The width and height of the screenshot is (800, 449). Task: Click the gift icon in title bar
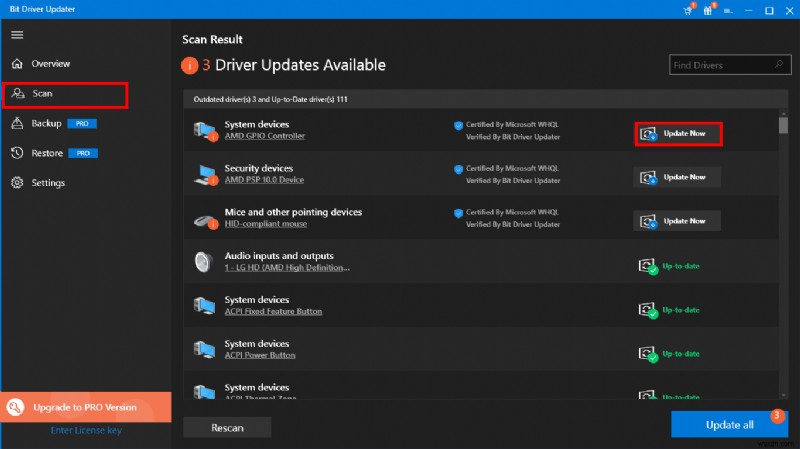[709, 10]
